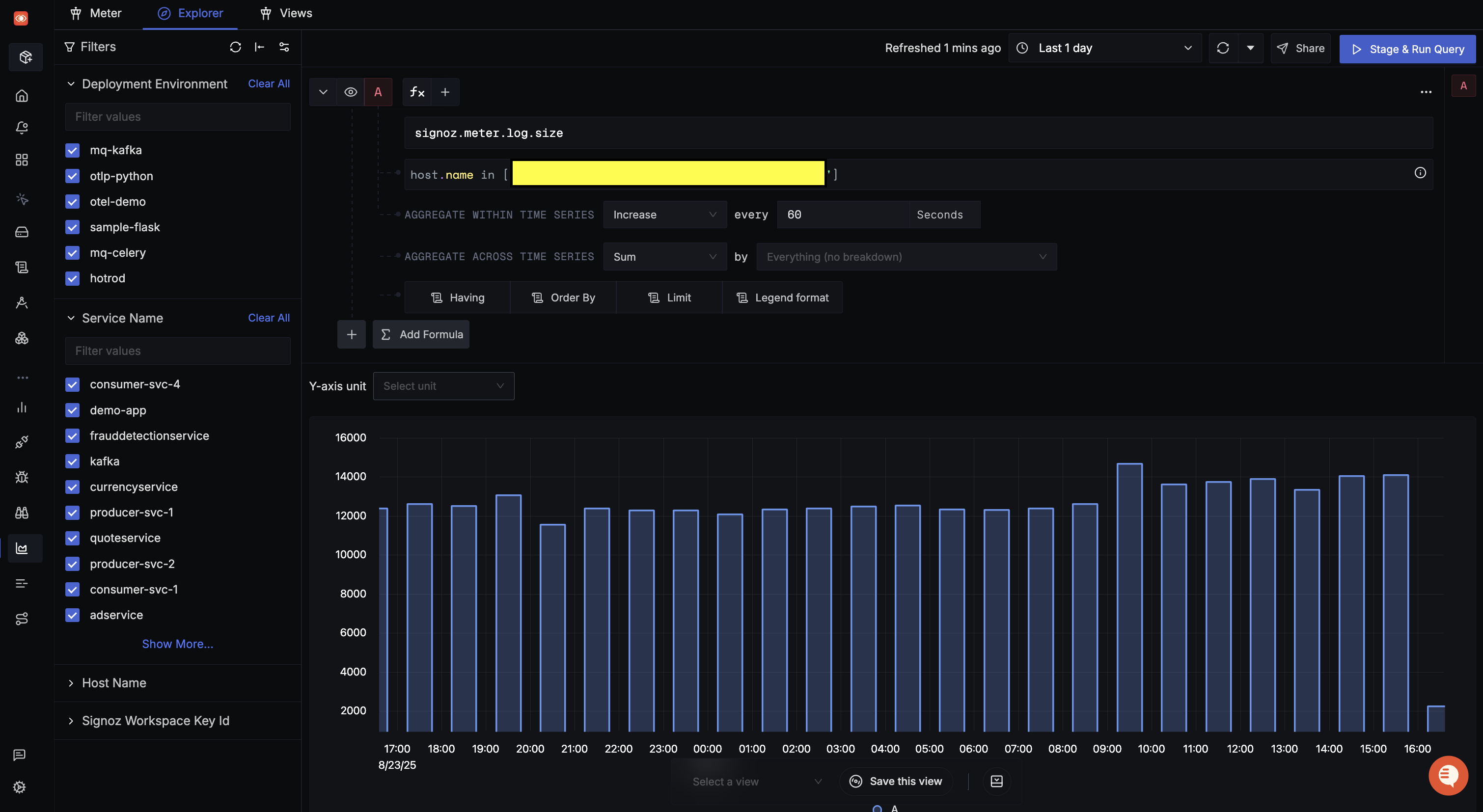Click Deployment Environment filter values field

coord(177,117)
